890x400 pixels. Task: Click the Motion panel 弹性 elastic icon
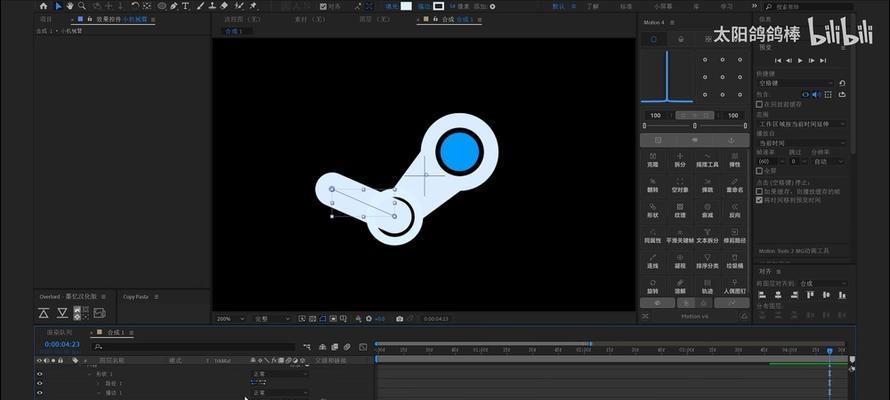[734, 156]
